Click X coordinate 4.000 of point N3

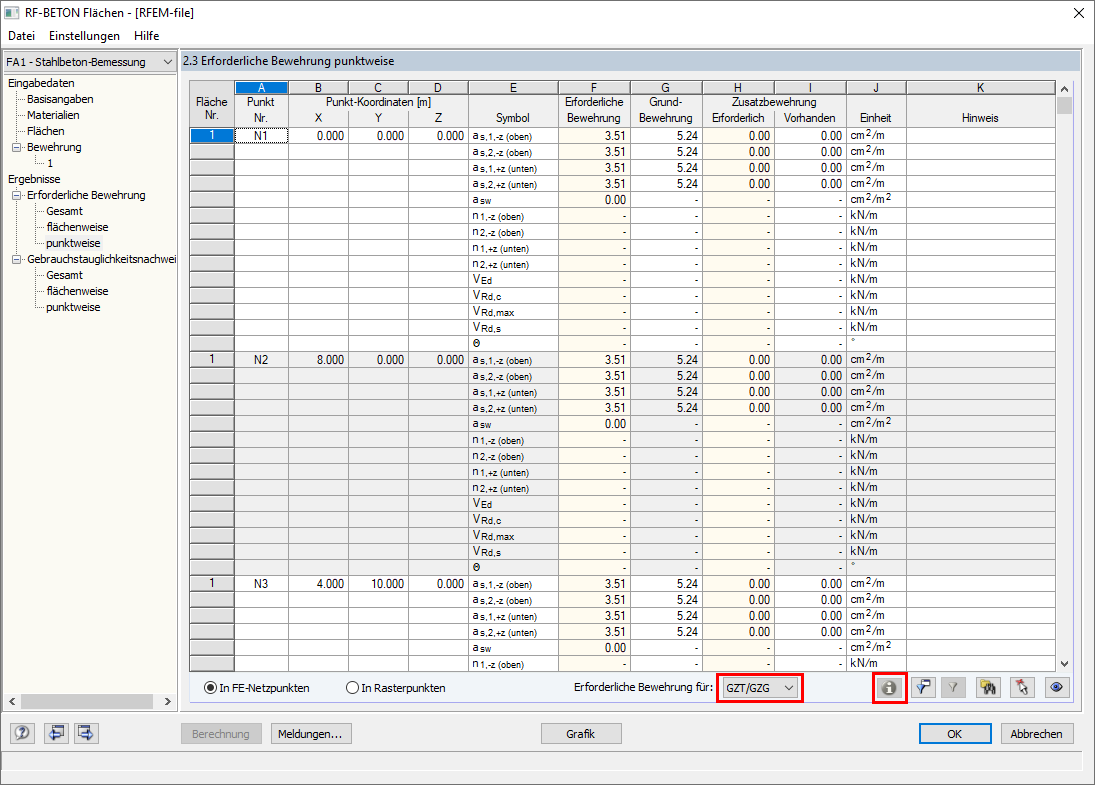pyautogui.click(x=318, y=585)
